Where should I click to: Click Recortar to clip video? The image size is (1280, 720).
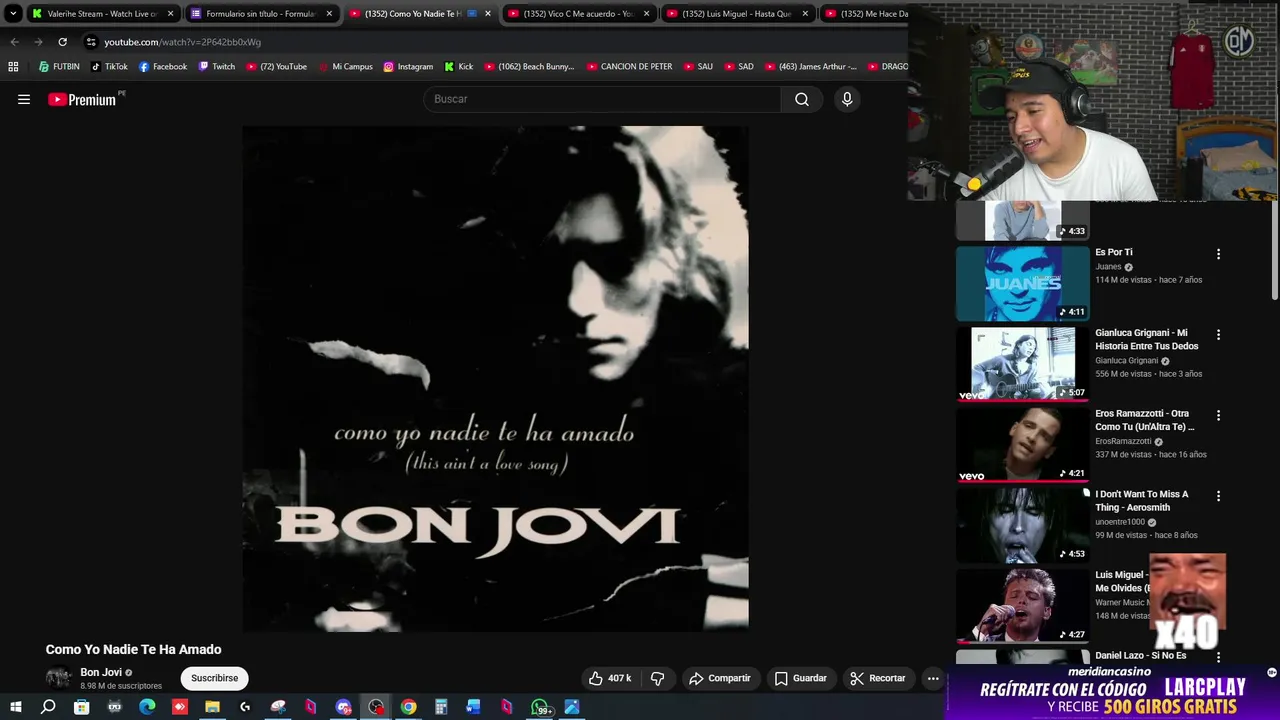pyautogui.click(x=878, y=678)
